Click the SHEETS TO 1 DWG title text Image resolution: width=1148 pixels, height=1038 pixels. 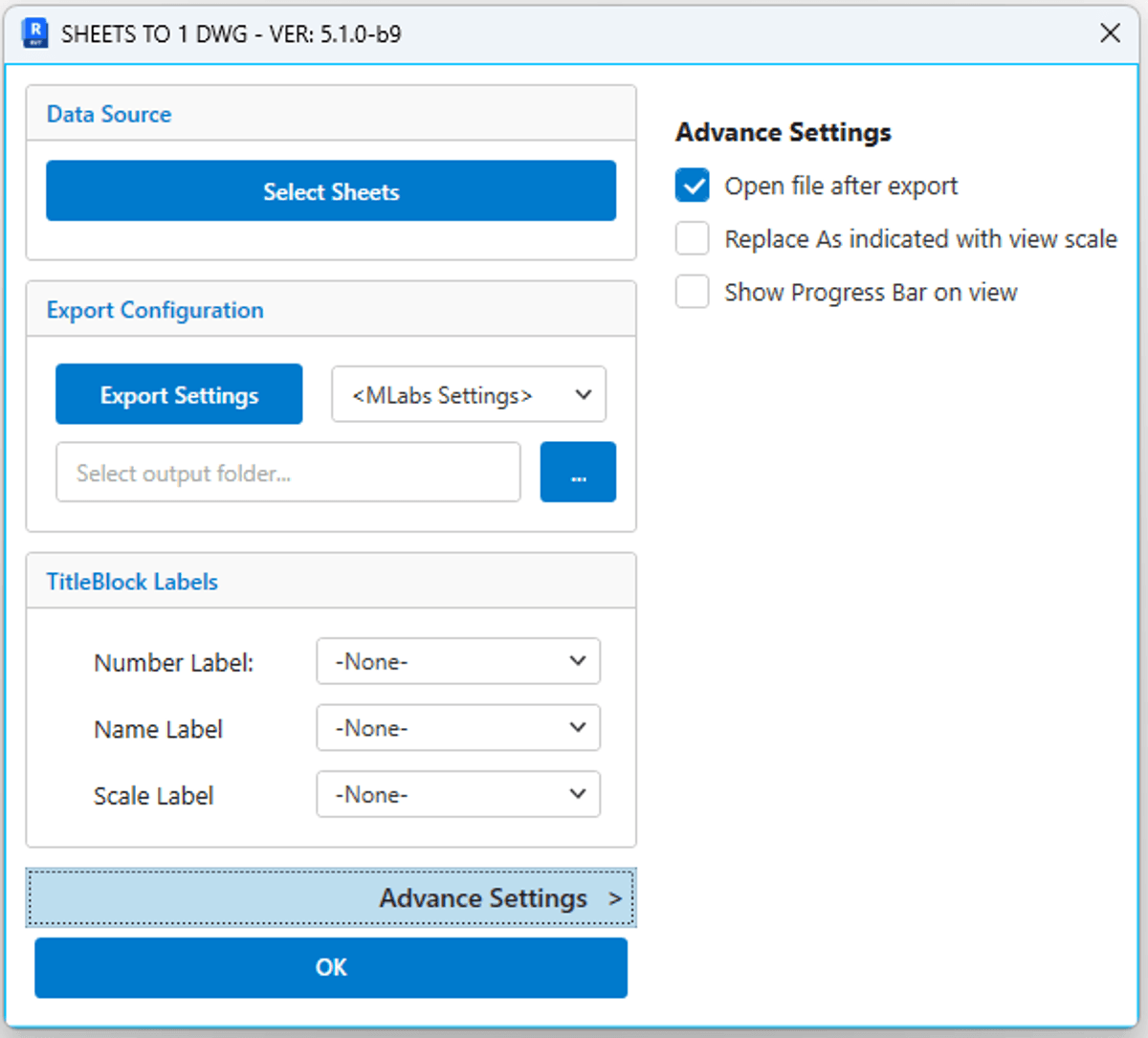tap(232, 33)
